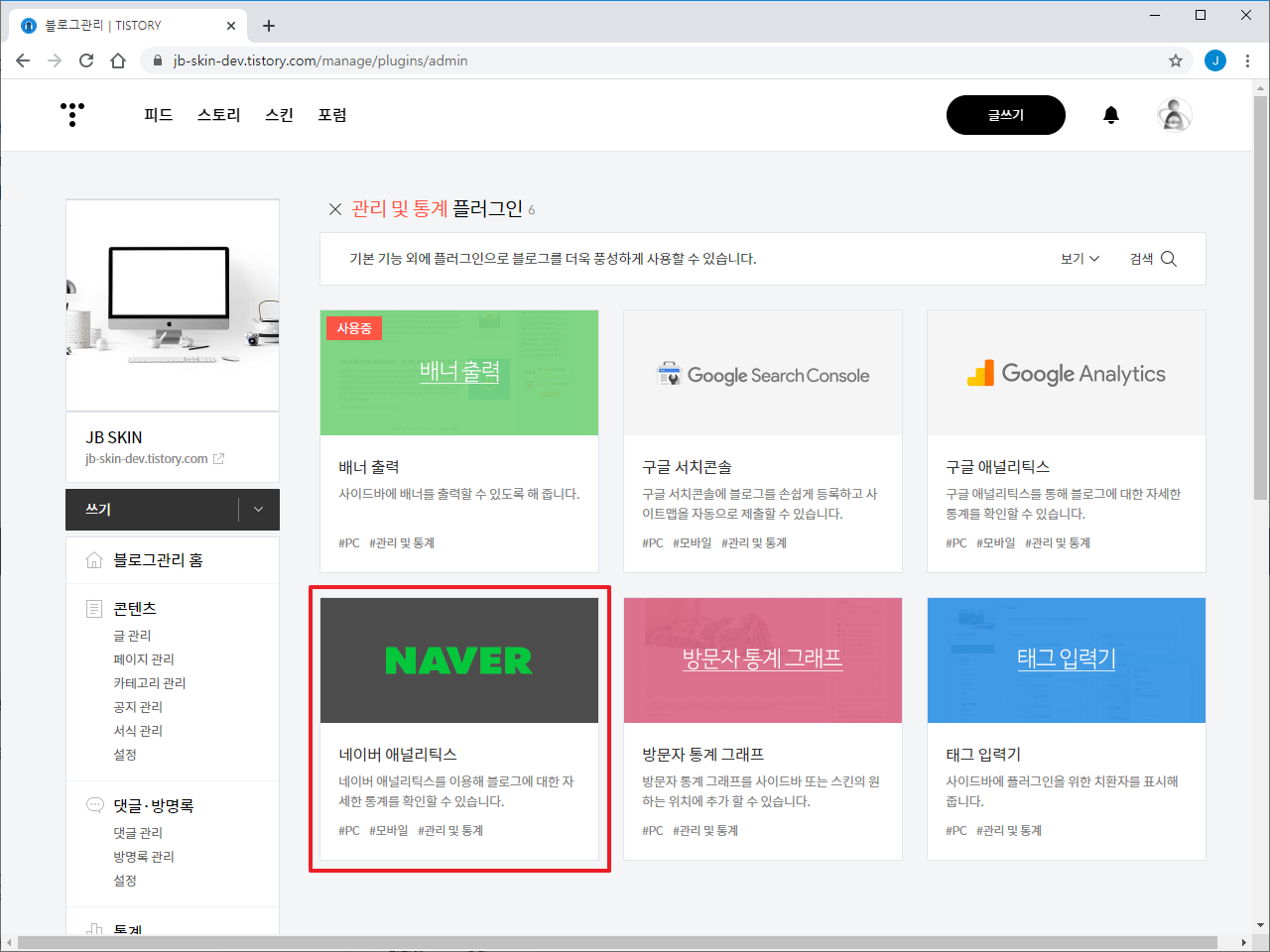This screenshot has width=1270, height=952.
Task: Close the 블로그관리 TISTORY tab
Action: coord(231,26)
